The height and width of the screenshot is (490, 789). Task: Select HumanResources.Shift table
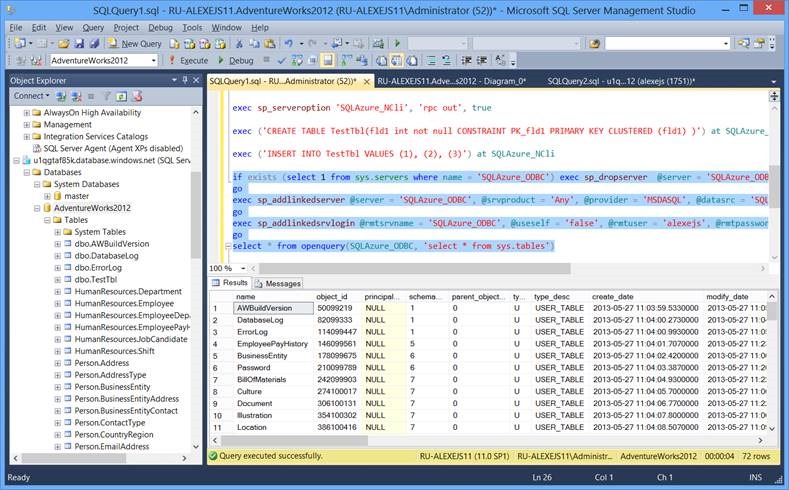coord(114,351)
